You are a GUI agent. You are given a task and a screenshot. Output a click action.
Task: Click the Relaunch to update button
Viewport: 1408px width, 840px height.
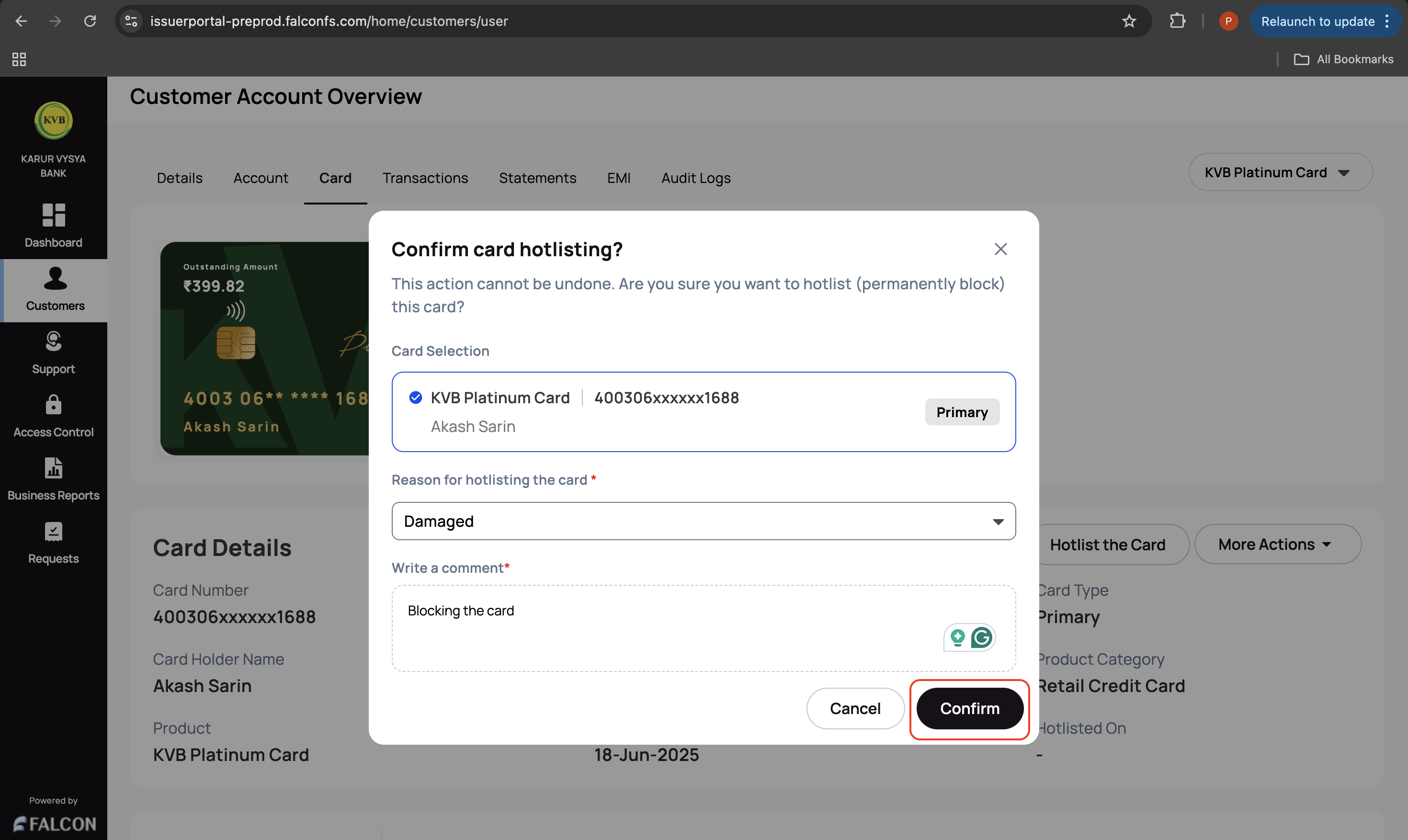point(1317,21)
